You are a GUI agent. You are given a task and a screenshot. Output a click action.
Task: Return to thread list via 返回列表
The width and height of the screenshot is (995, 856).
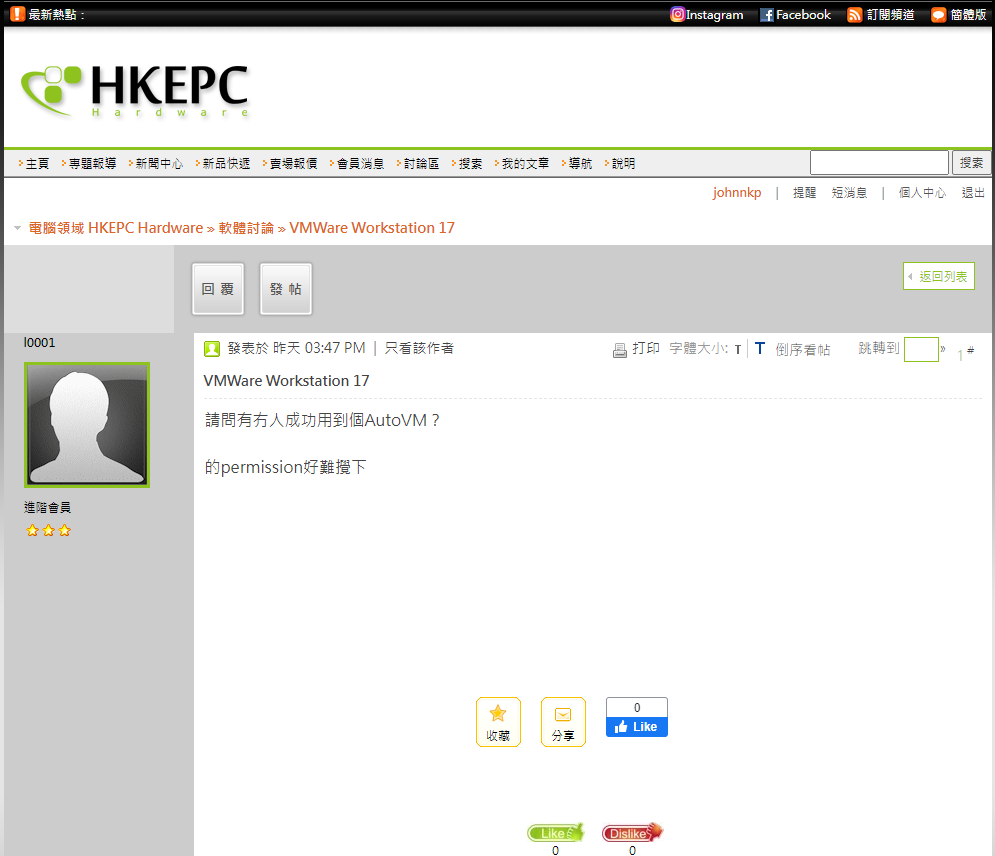click(938, 276)
